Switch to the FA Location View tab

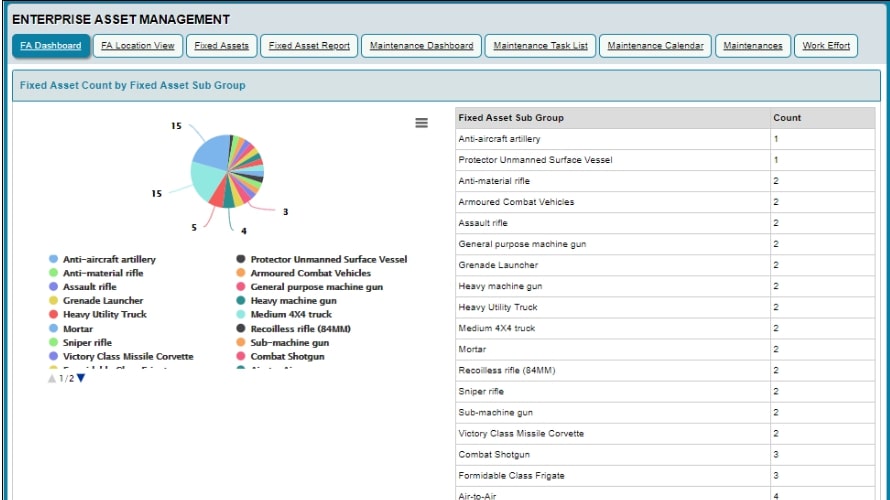[x=138, y=46]
